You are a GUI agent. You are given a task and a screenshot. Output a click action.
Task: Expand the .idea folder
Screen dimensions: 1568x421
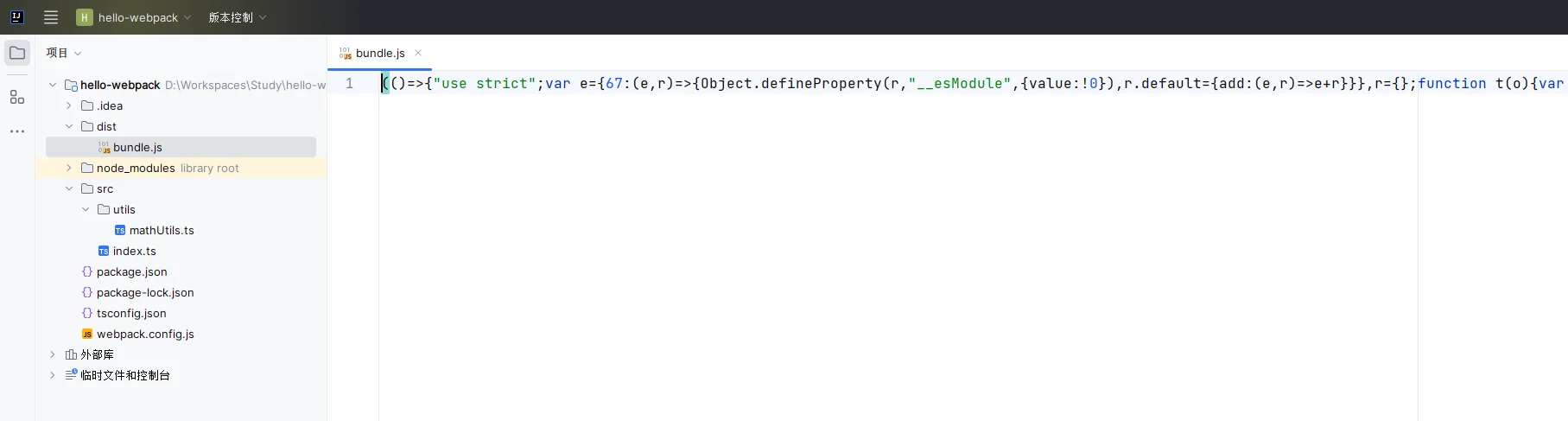[69, 105]
